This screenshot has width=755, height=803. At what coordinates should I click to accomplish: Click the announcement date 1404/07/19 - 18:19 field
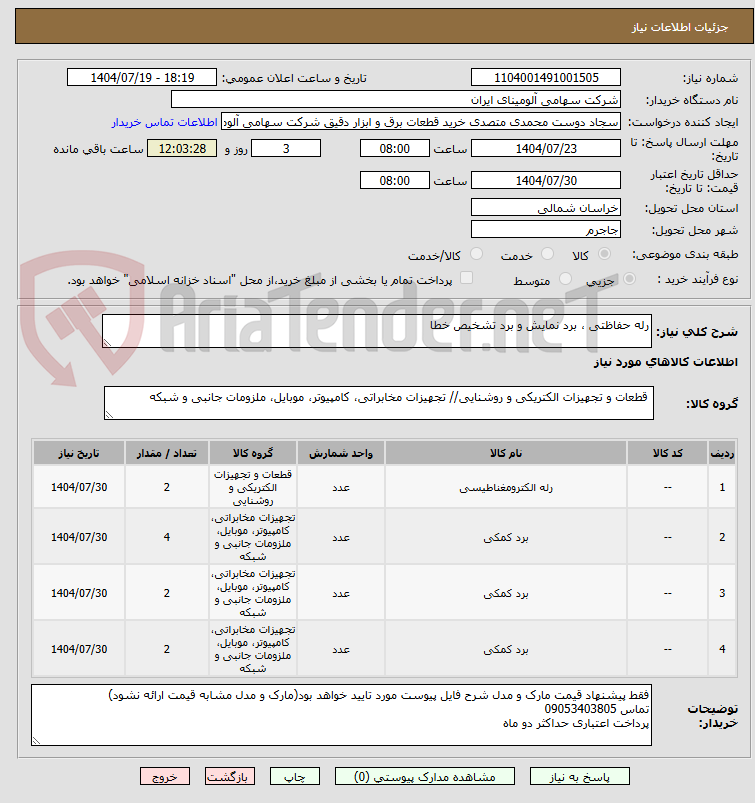142,77
